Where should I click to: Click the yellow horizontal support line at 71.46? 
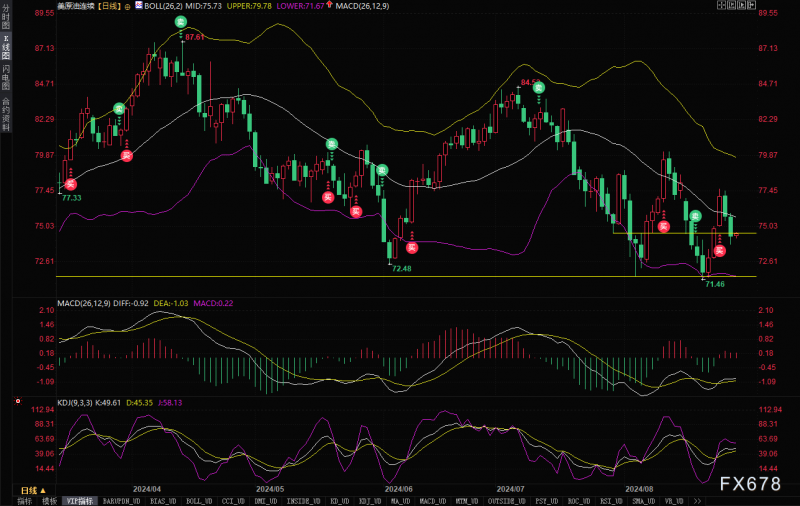[x=406, y=276]
